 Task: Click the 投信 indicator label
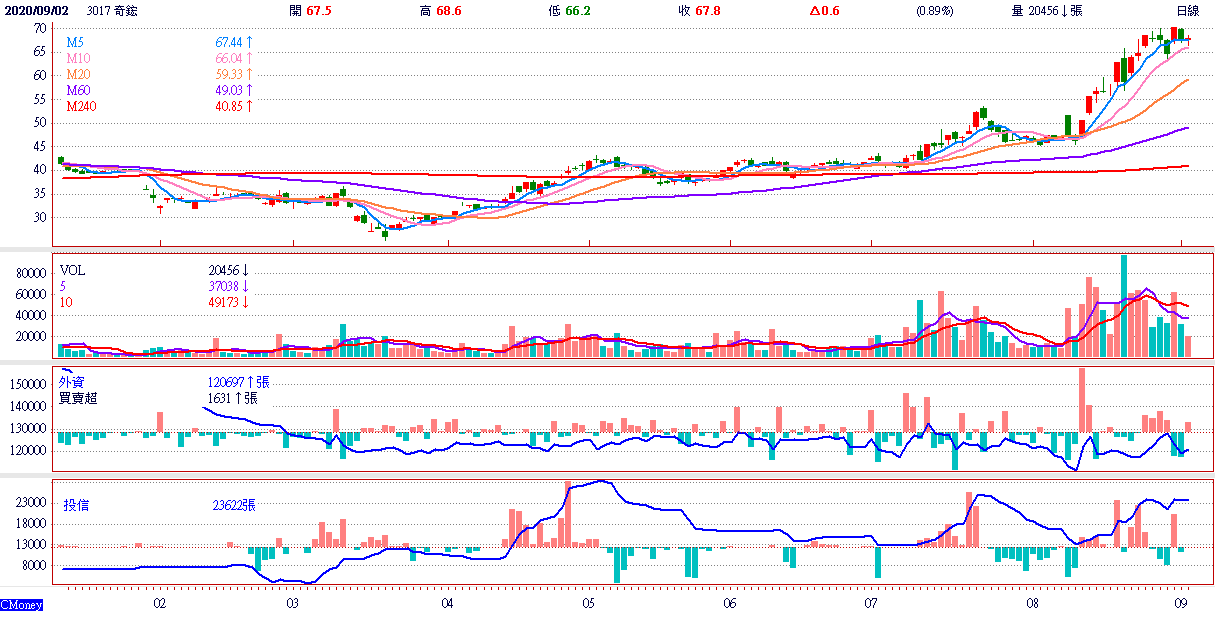(x=76, y=506)
